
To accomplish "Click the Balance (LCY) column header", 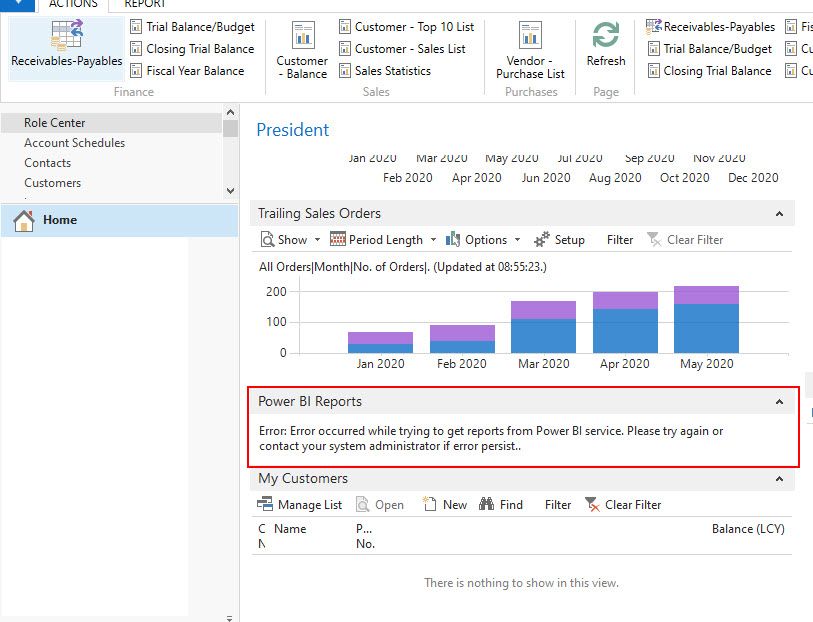I will (748, 529).
